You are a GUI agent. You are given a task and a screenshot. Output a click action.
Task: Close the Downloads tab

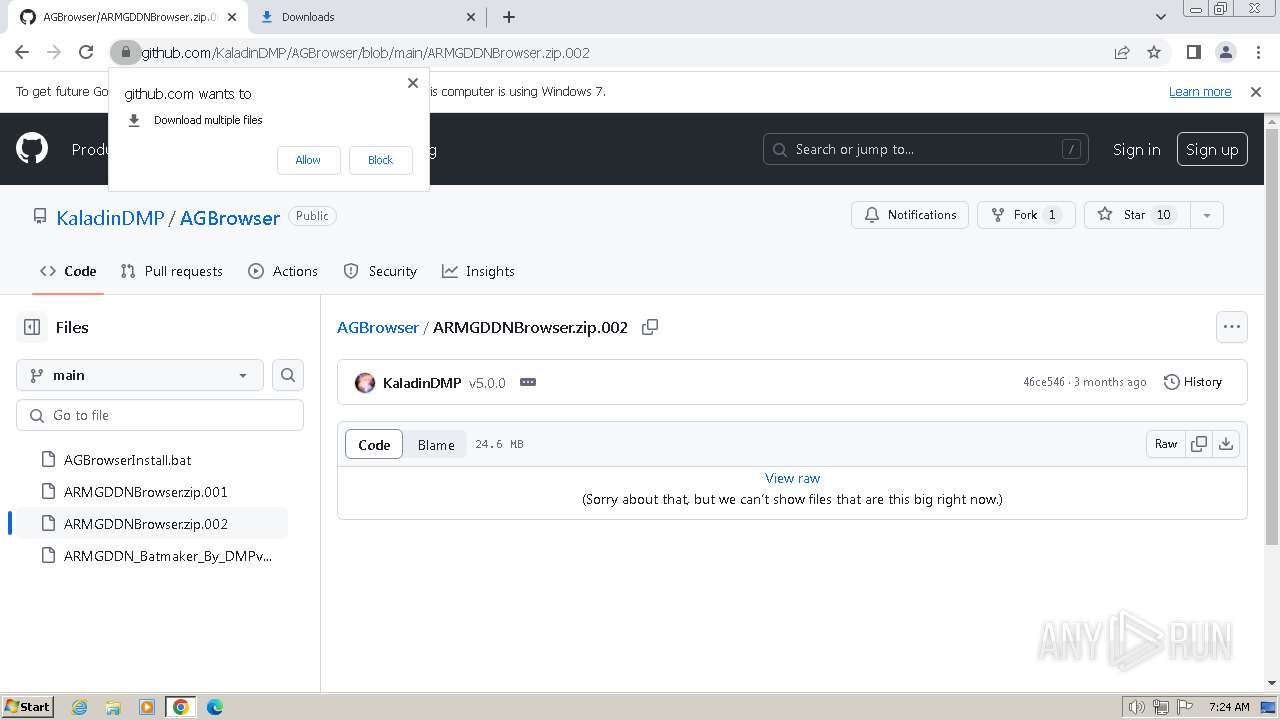tap(472, 17)
